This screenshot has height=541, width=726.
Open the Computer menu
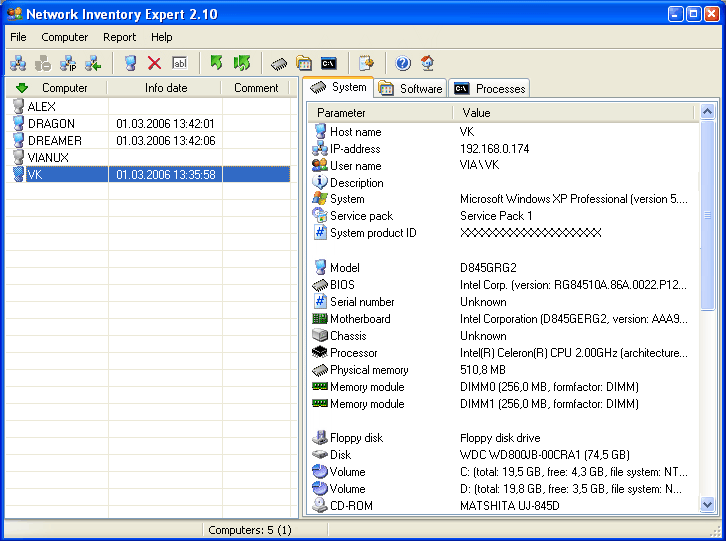[64, 37]
